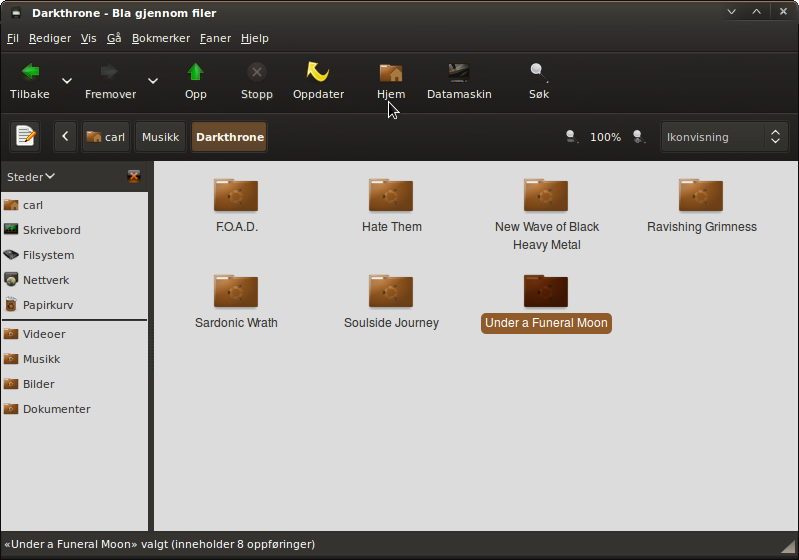Open the Bokmerker menu

click(161, 38)
